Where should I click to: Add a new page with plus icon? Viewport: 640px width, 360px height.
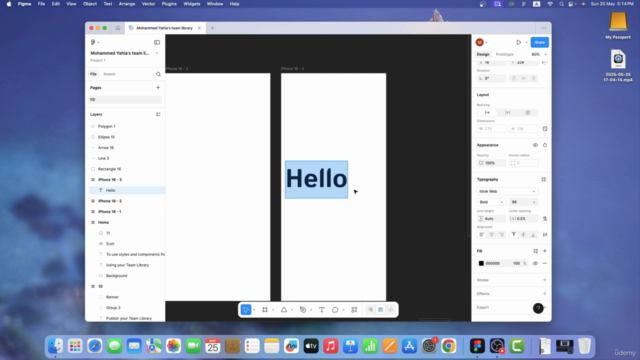click(158, 87)
